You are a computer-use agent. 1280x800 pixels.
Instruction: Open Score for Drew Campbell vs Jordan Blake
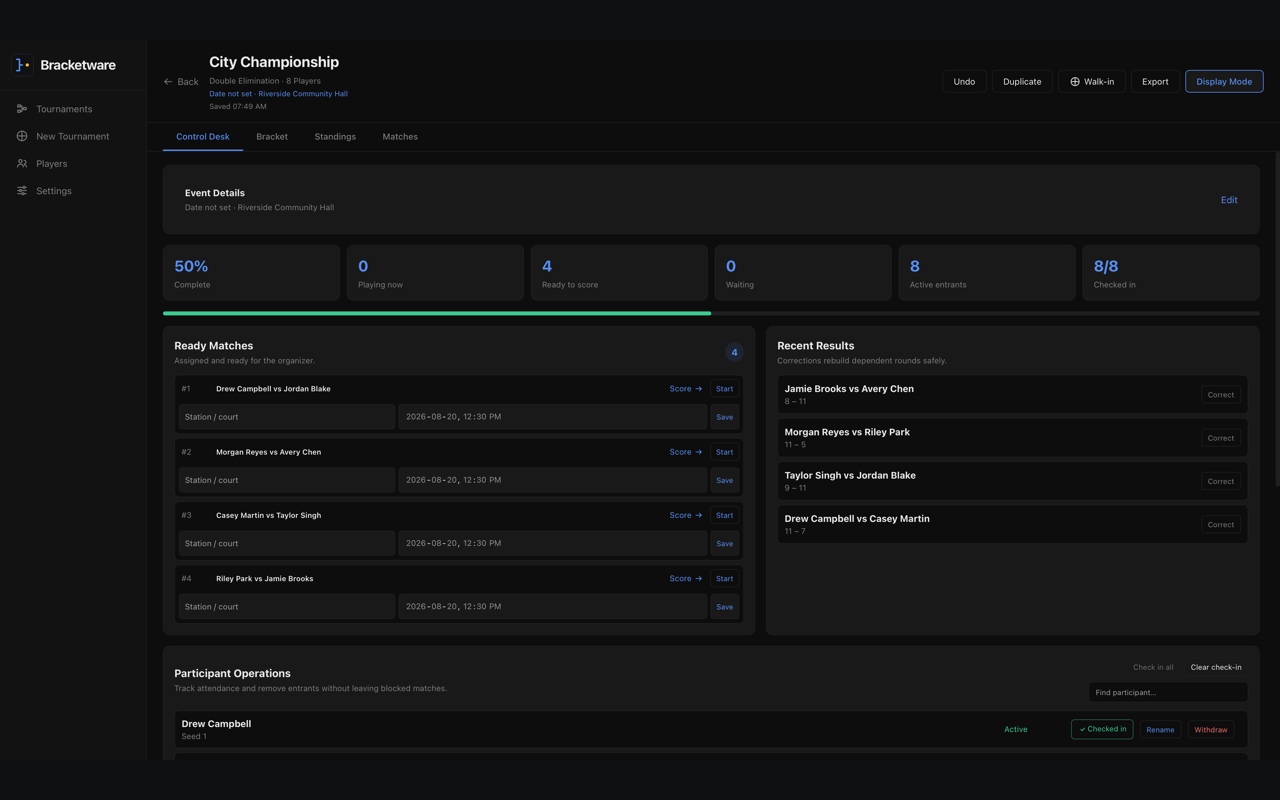pyautogui.click(x=686, y=389)
